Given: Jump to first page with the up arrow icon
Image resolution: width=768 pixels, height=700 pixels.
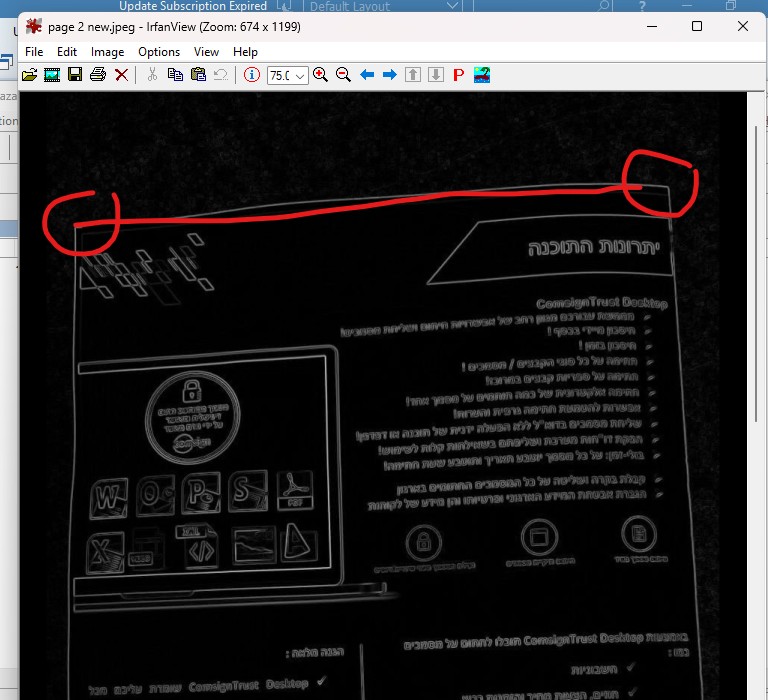Looking at the screenshot, I should click(413, 75).
